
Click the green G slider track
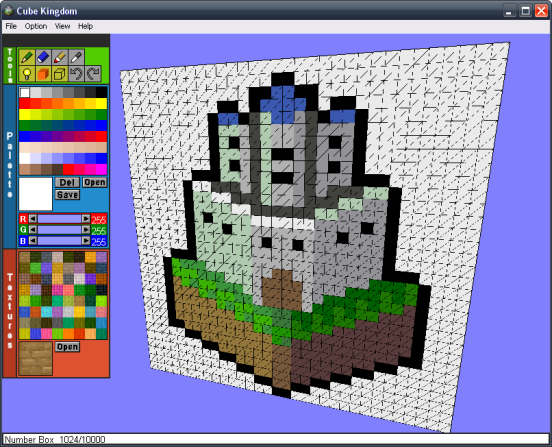(59, 230)
